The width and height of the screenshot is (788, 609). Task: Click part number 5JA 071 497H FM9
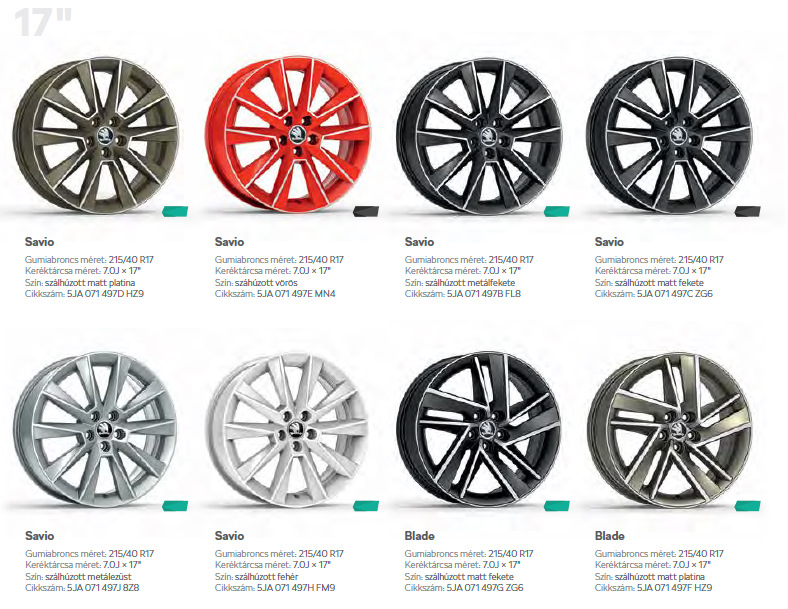click(296, 588)
